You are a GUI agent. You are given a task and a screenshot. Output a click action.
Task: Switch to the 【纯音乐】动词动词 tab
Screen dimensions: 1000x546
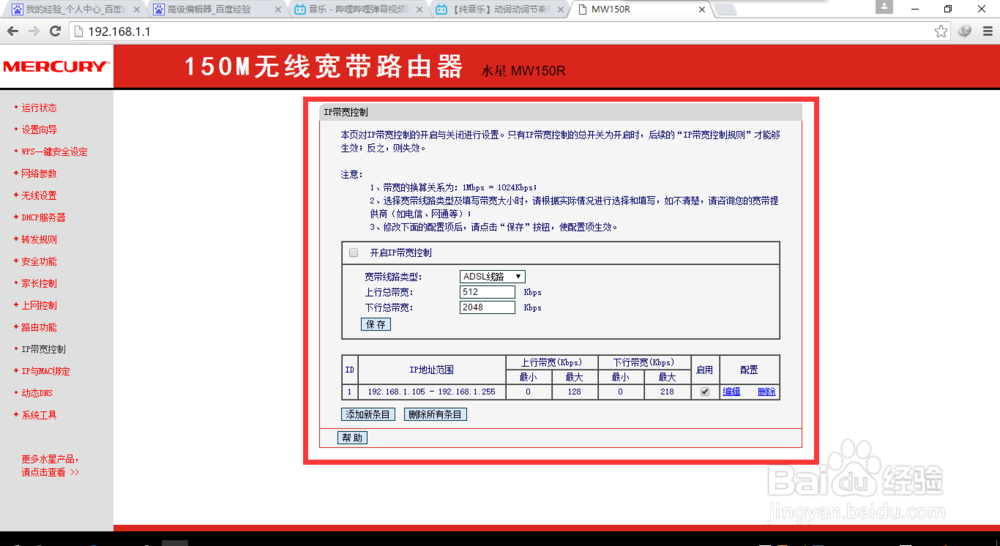(x=499, y=10)
